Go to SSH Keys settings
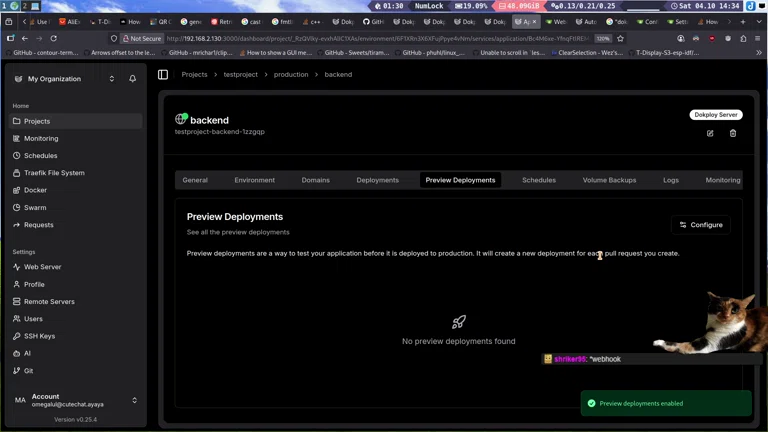This screenshot has width=768, height=432. pos(39,336)
